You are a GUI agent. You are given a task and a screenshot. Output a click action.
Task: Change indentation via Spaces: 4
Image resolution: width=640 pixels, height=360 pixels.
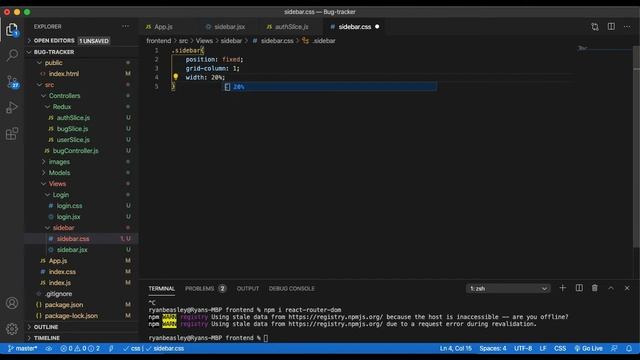(493, 349)
